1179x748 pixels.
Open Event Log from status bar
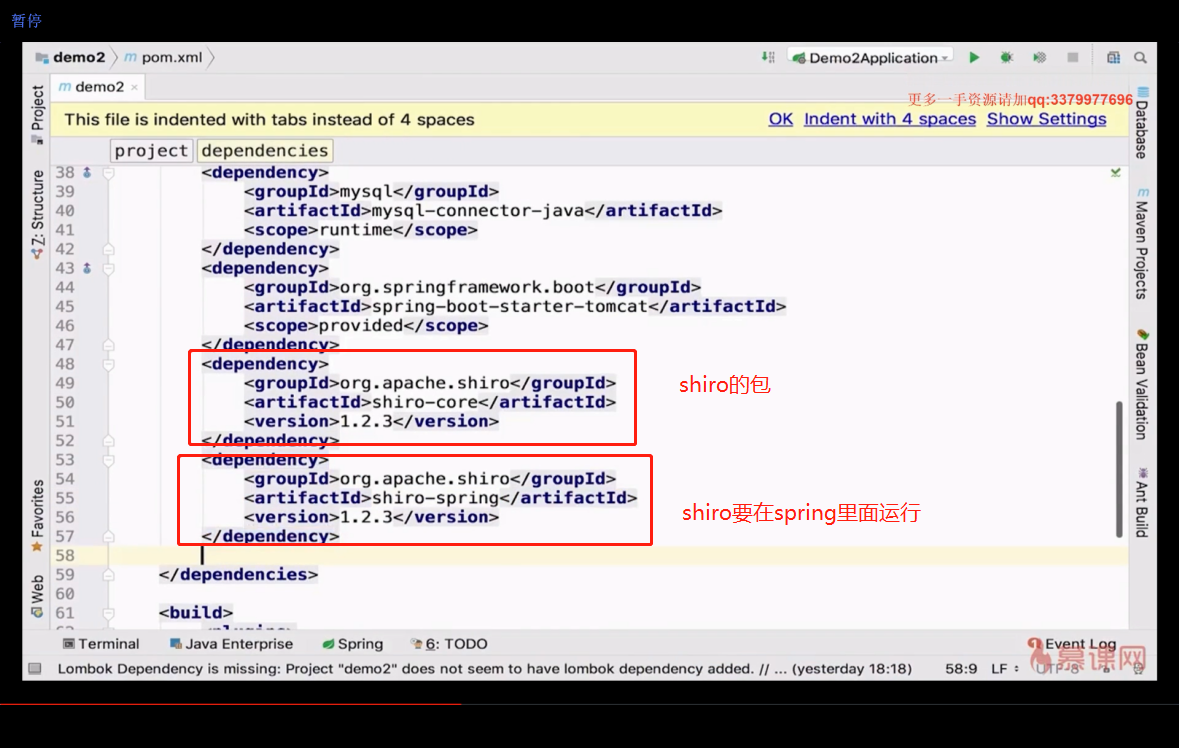pos(1072,644)
